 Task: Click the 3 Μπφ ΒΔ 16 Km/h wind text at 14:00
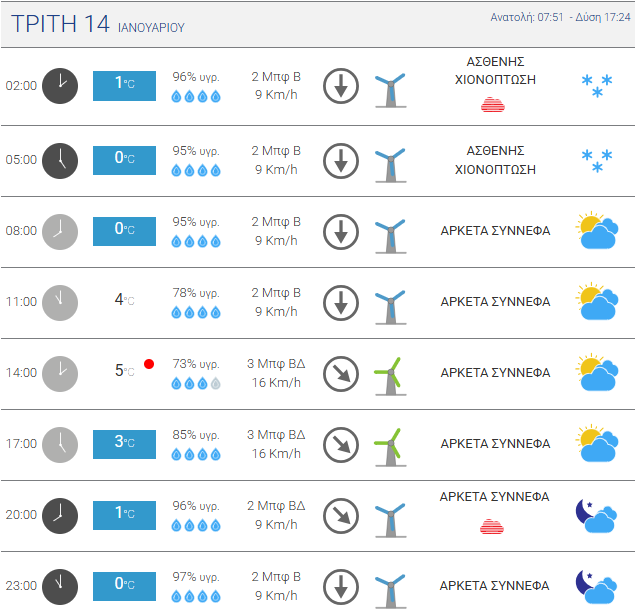click(276, 373)
